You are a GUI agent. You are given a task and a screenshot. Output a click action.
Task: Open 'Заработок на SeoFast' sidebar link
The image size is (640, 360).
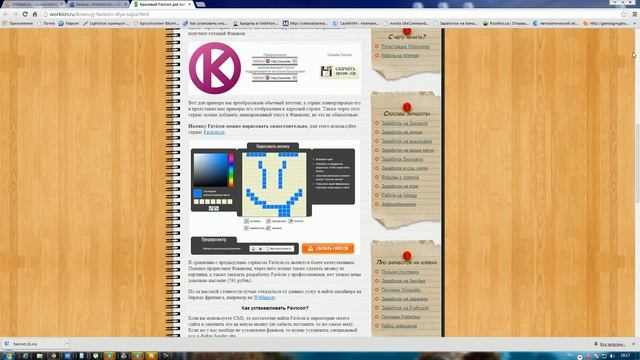[x=403, y=281]
